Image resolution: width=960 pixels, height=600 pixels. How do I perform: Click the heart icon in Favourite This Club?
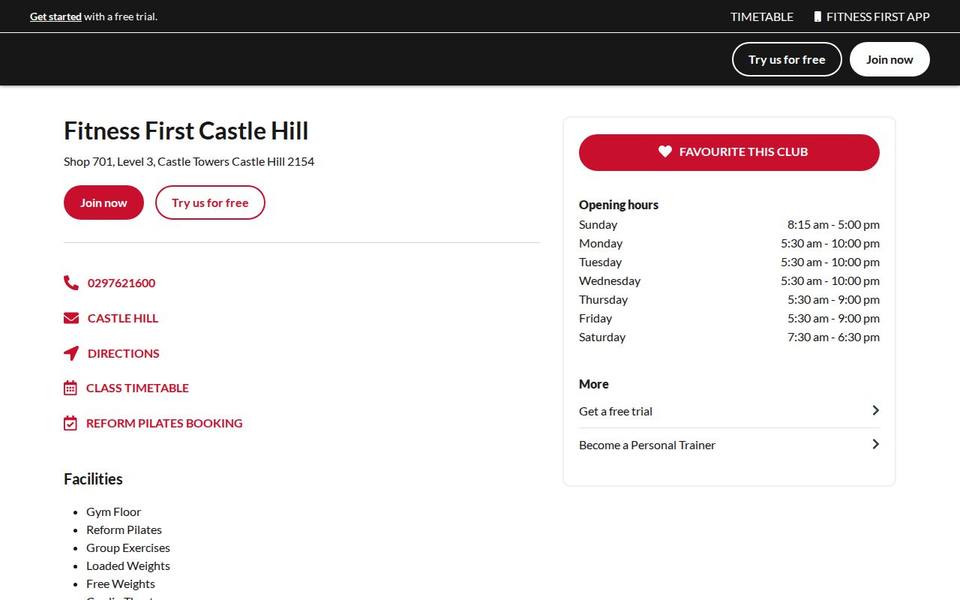pyautogui.click(x=665, y=151)
